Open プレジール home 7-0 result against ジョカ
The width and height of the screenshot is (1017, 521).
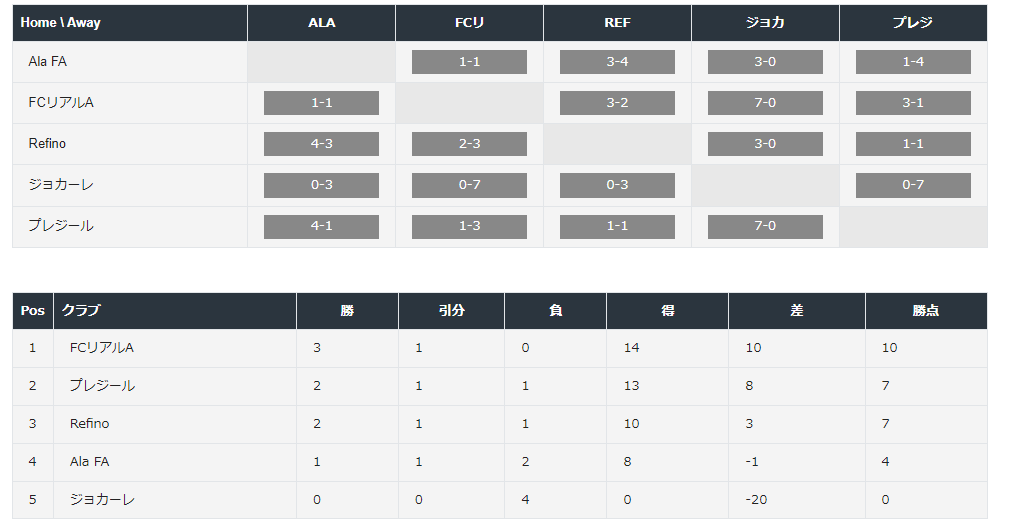(765, 226)
